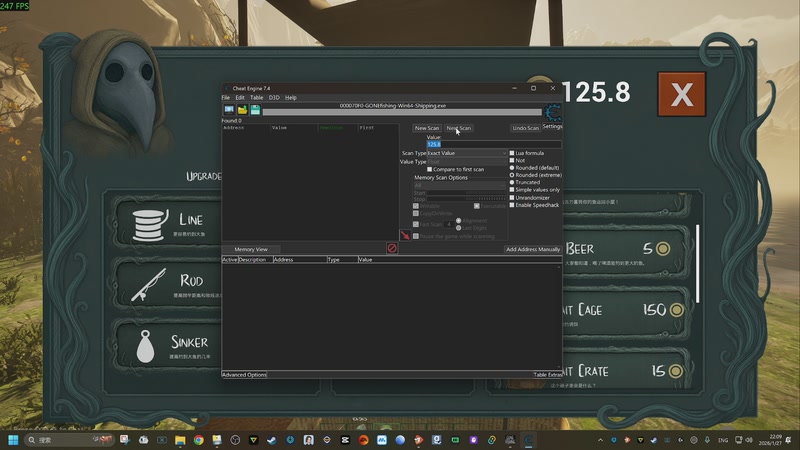
Task: Open the Table menu
Action: 257,97
